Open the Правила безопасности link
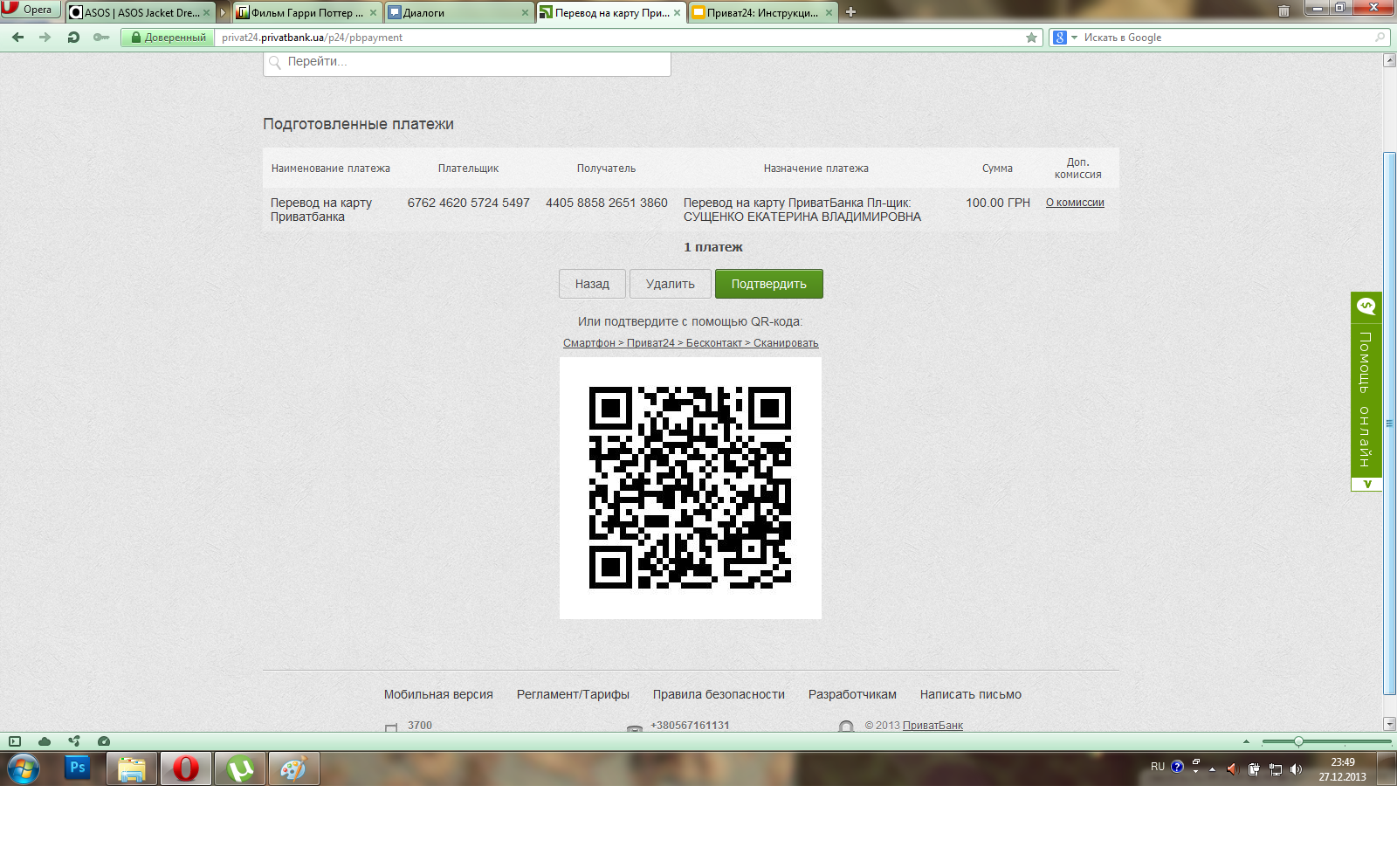Viewport: 1397px width, 868px height. [x=719, y=694]
